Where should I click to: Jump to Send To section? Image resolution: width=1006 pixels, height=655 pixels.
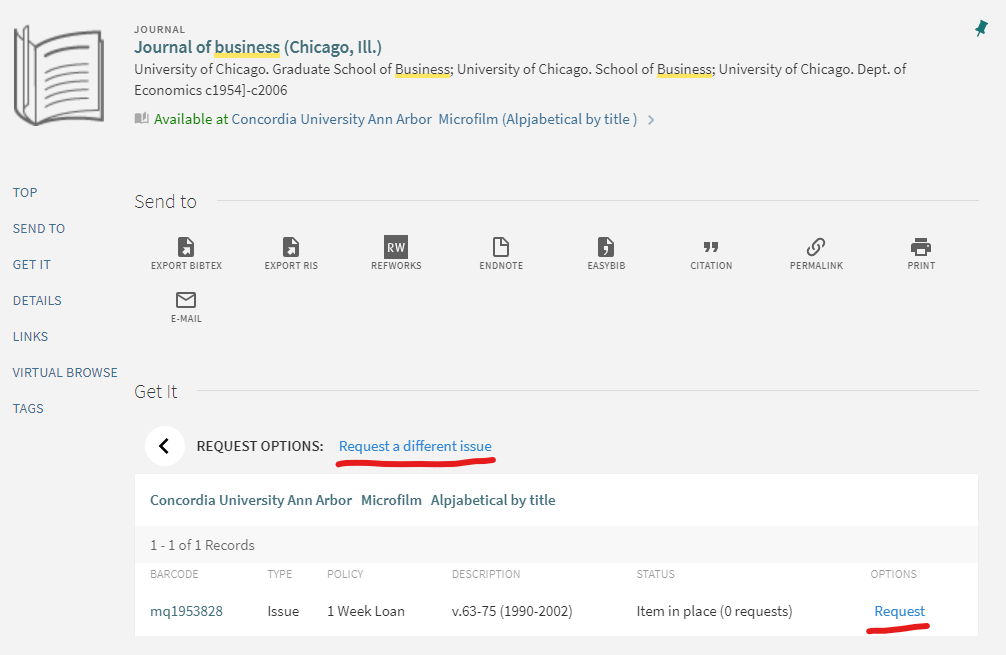[x=38, y=228]
